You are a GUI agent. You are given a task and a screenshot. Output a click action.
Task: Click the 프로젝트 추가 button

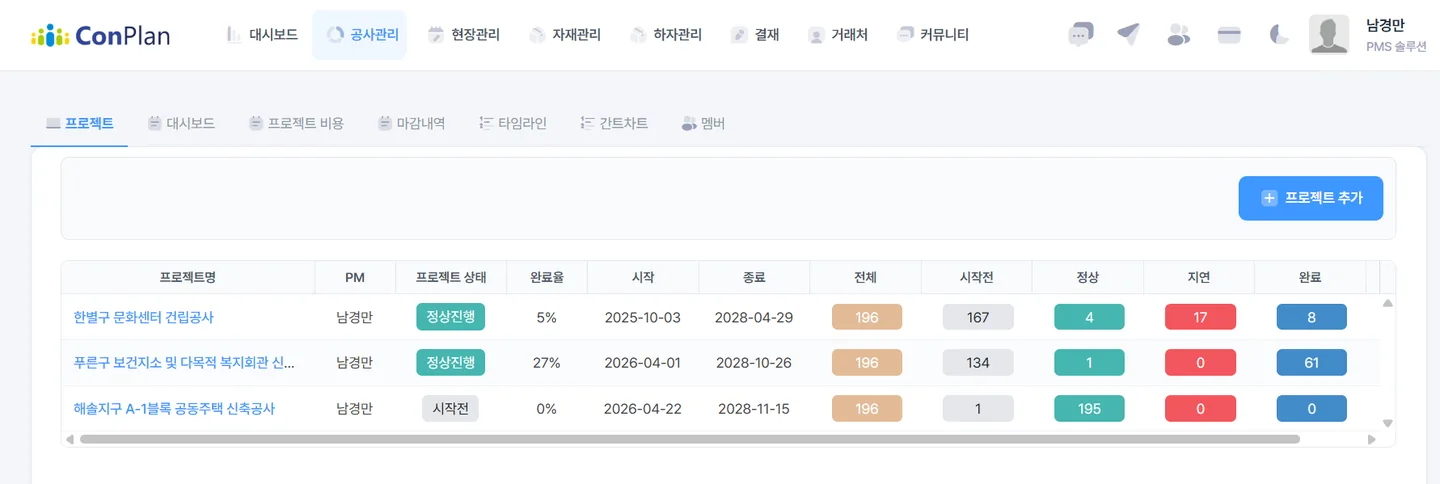(1311, 198)
